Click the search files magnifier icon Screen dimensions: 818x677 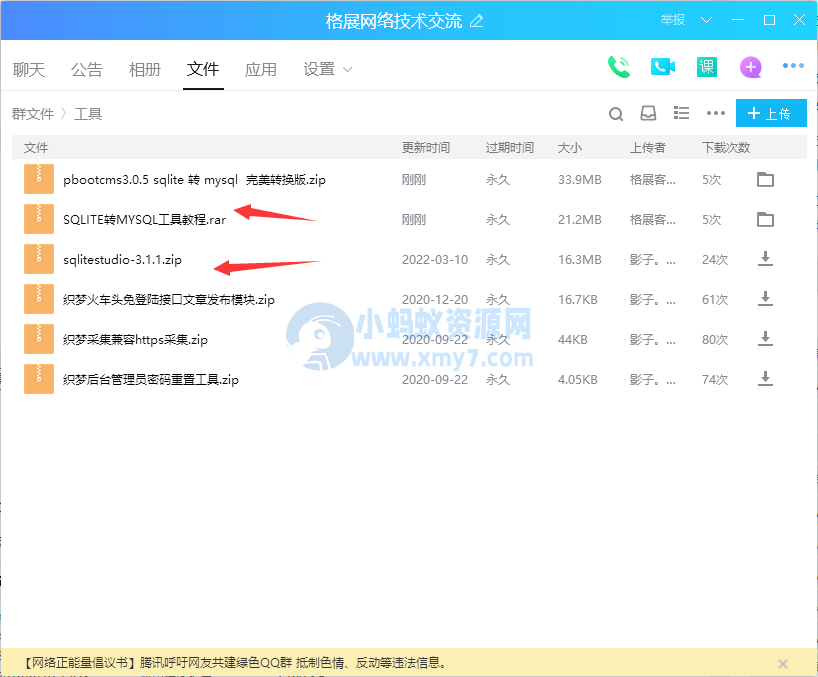[x=616, y=114]
